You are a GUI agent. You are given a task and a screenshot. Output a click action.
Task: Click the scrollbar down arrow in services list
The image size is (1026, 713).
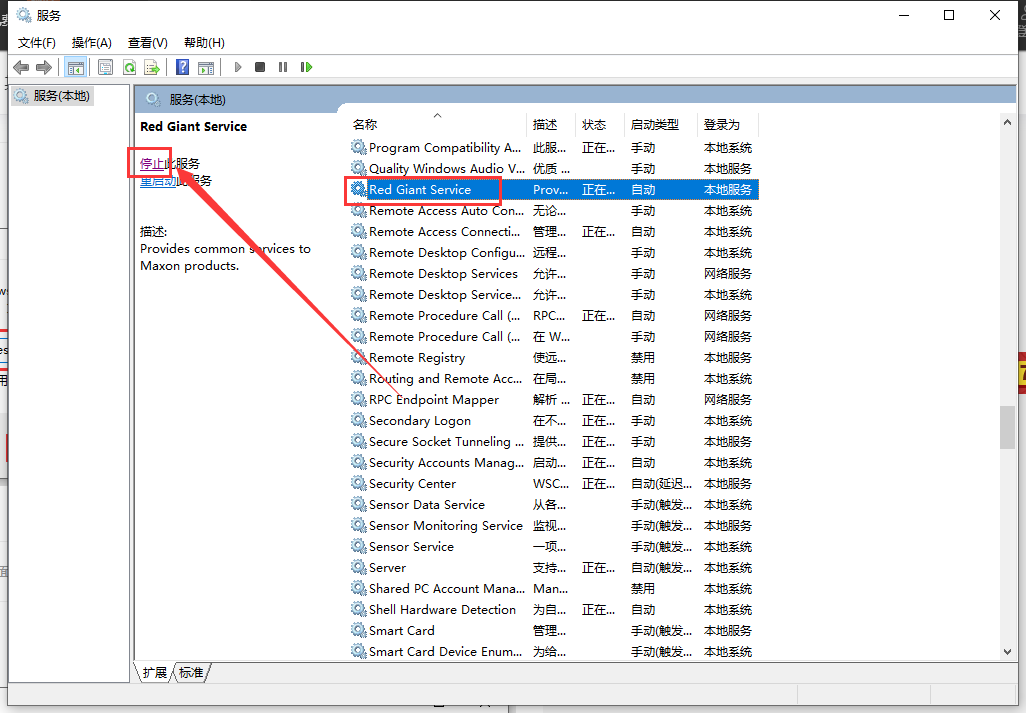1007,652
